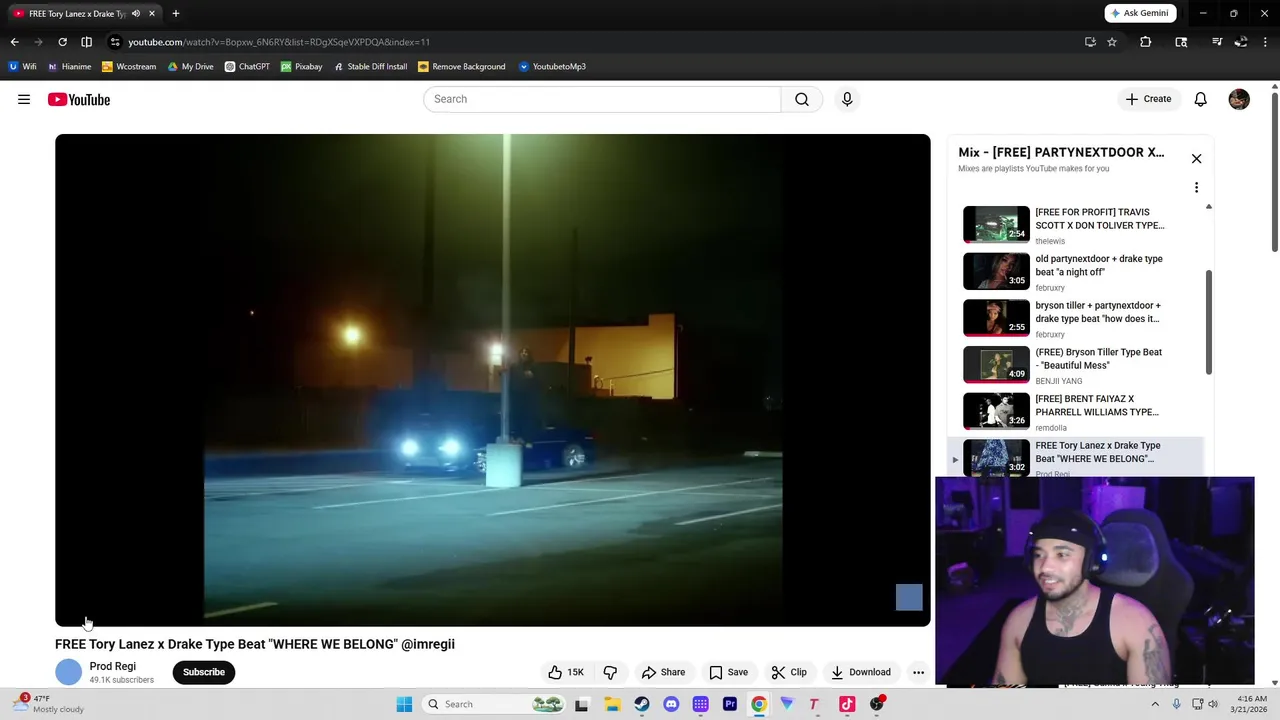This screenshot has height=720, width=1280.
Task: Open a new browser tab
Action: [x=176, y=13]
